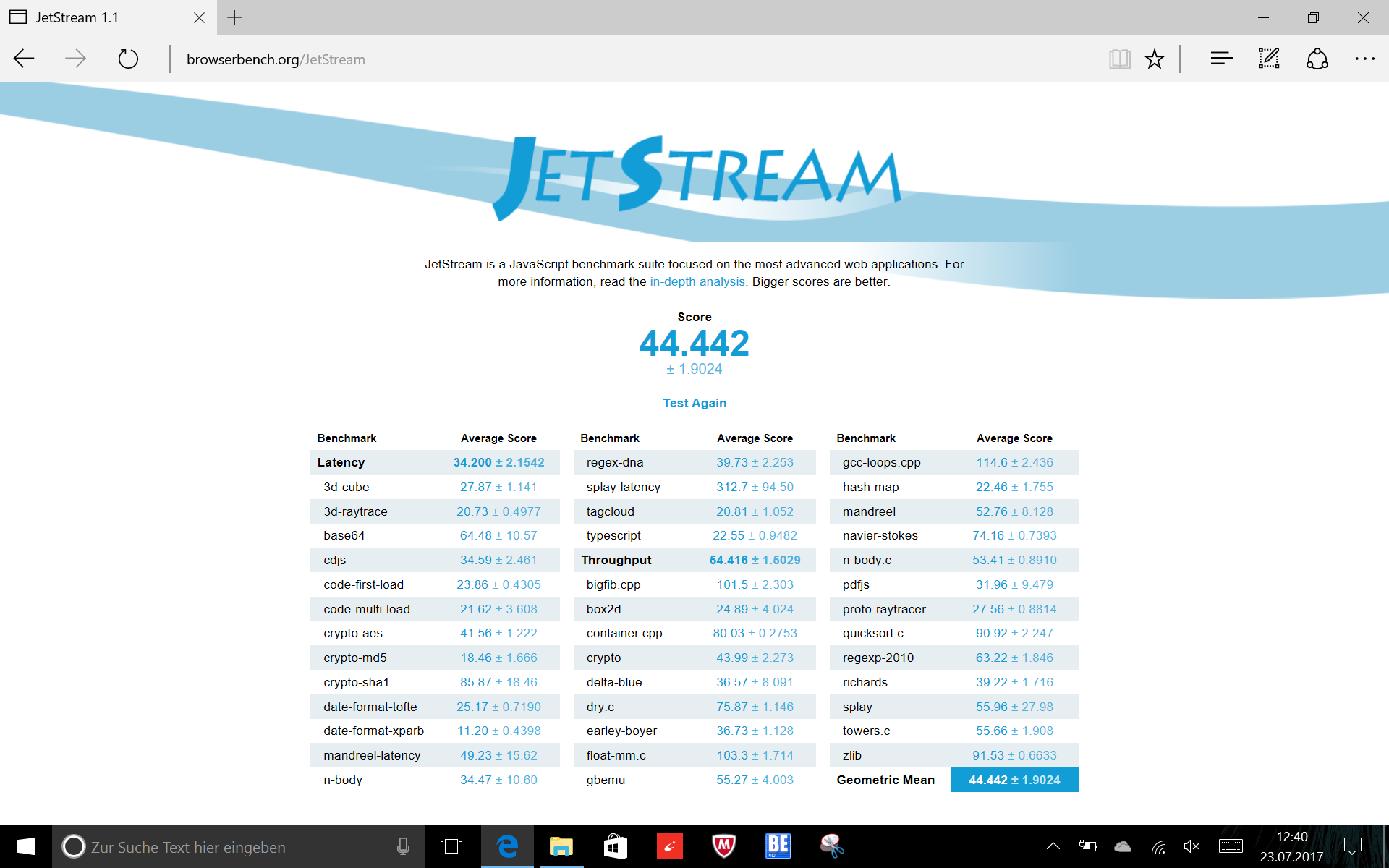Screen dimensions: 1389x868
Task: Click the battery power tray icon
Action: [1087, 846]
